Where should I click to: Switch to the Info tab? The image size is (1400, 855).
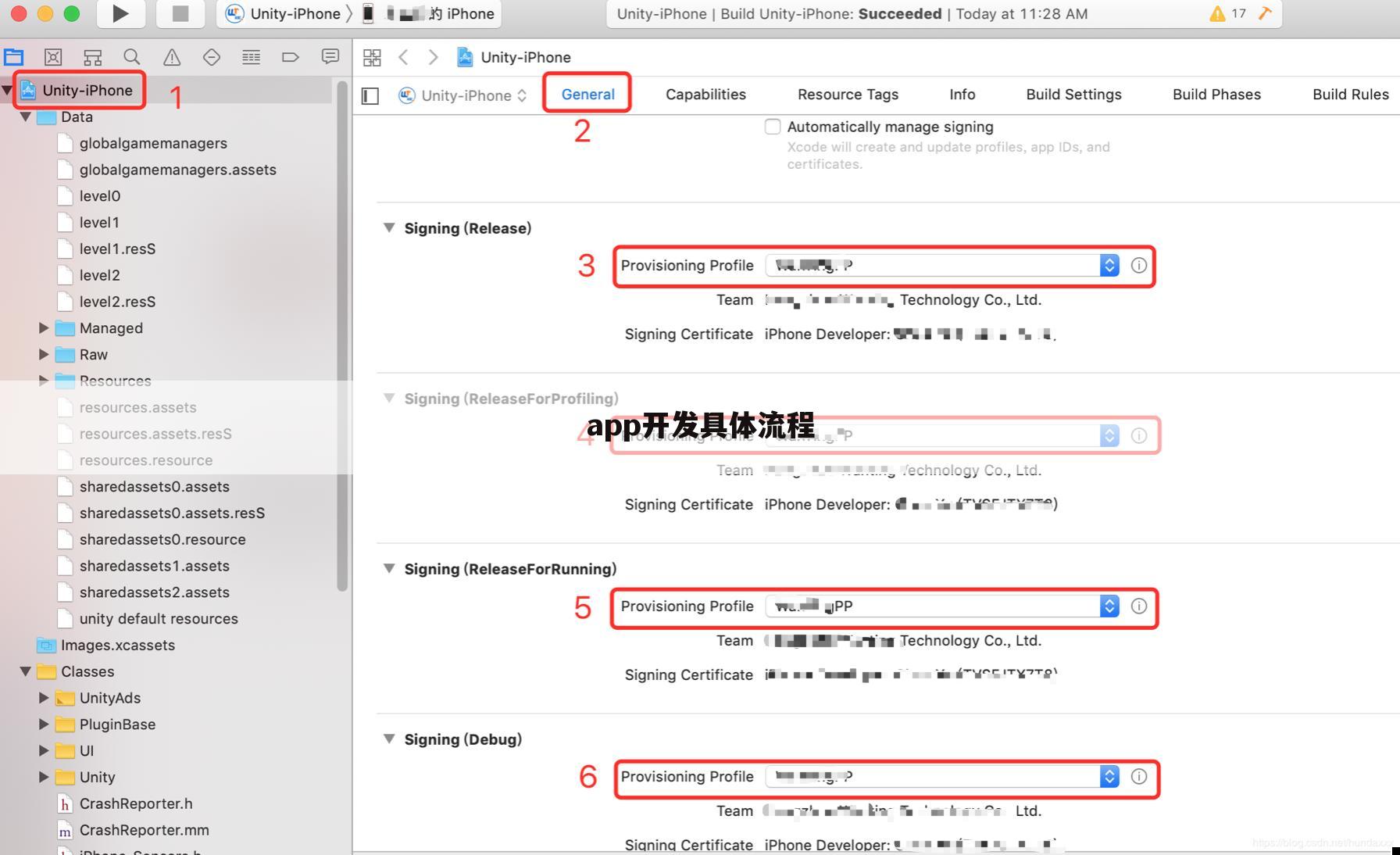(962, 95)
